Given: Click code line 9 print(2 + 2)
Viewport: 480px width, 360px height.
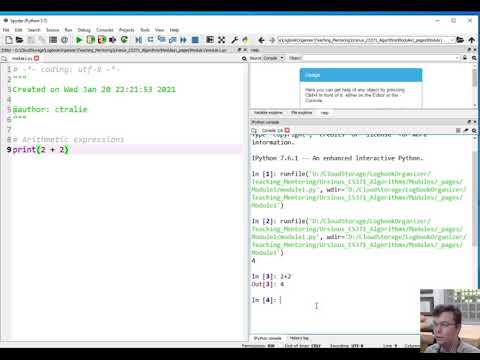Looking at the screenshot, I should [x=40, y=149].
